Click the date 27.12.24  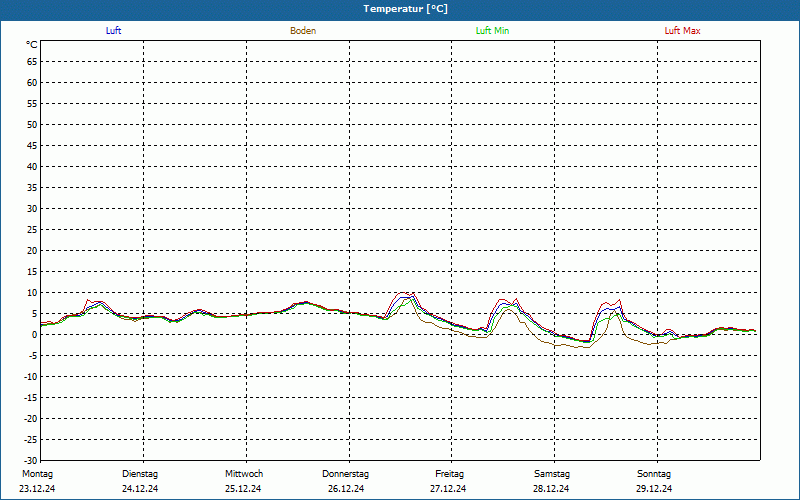(x=448, y=489)
